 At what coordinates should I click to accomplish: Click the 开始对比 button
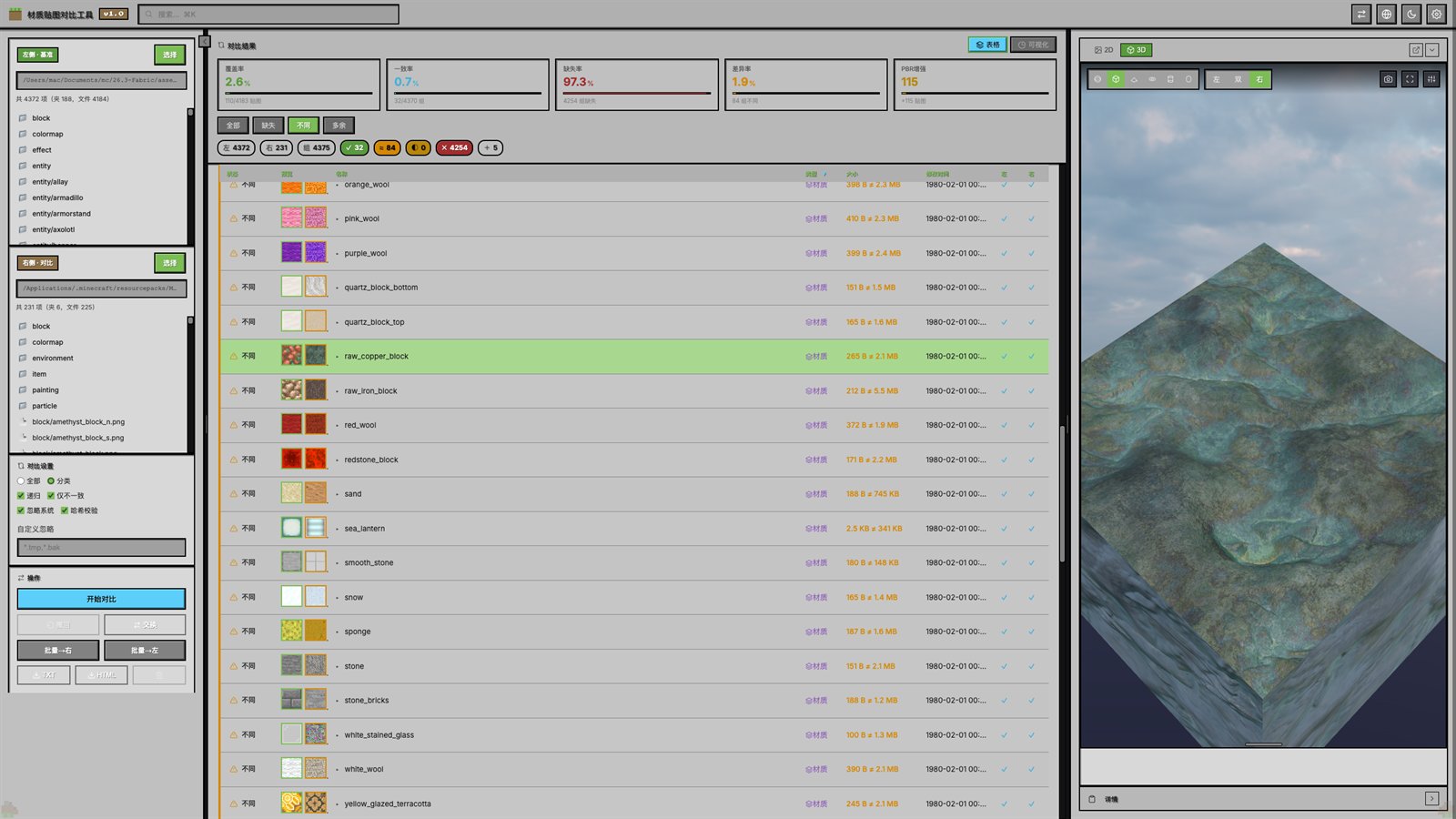point(101,599)
